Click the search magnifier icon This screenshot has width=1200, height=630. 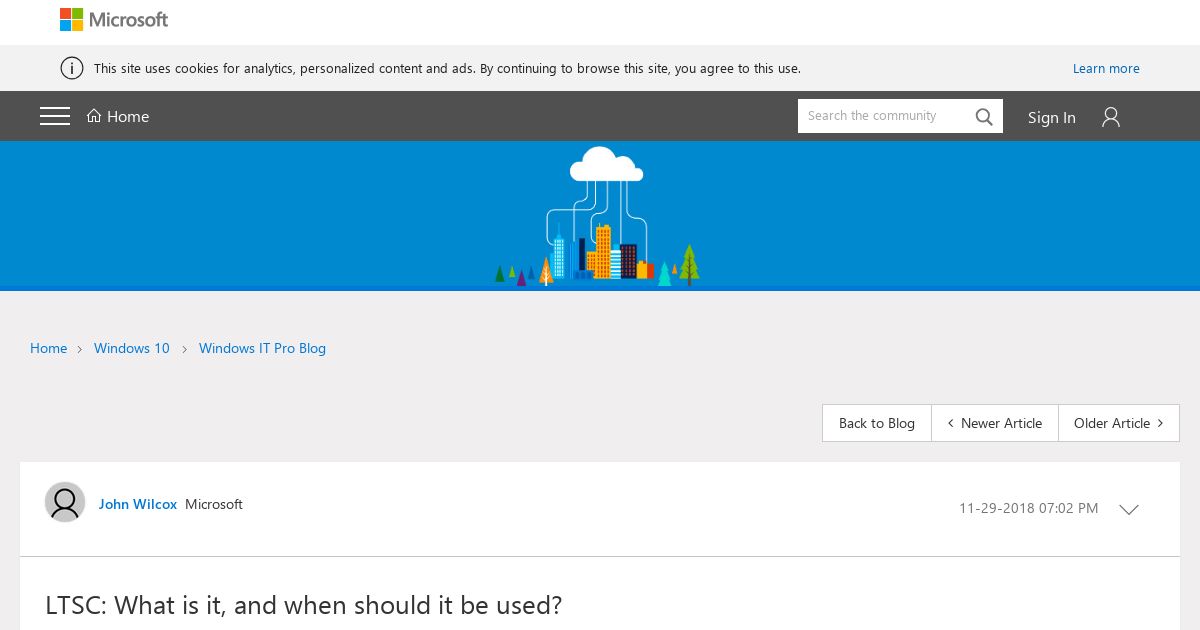(984, 117)
